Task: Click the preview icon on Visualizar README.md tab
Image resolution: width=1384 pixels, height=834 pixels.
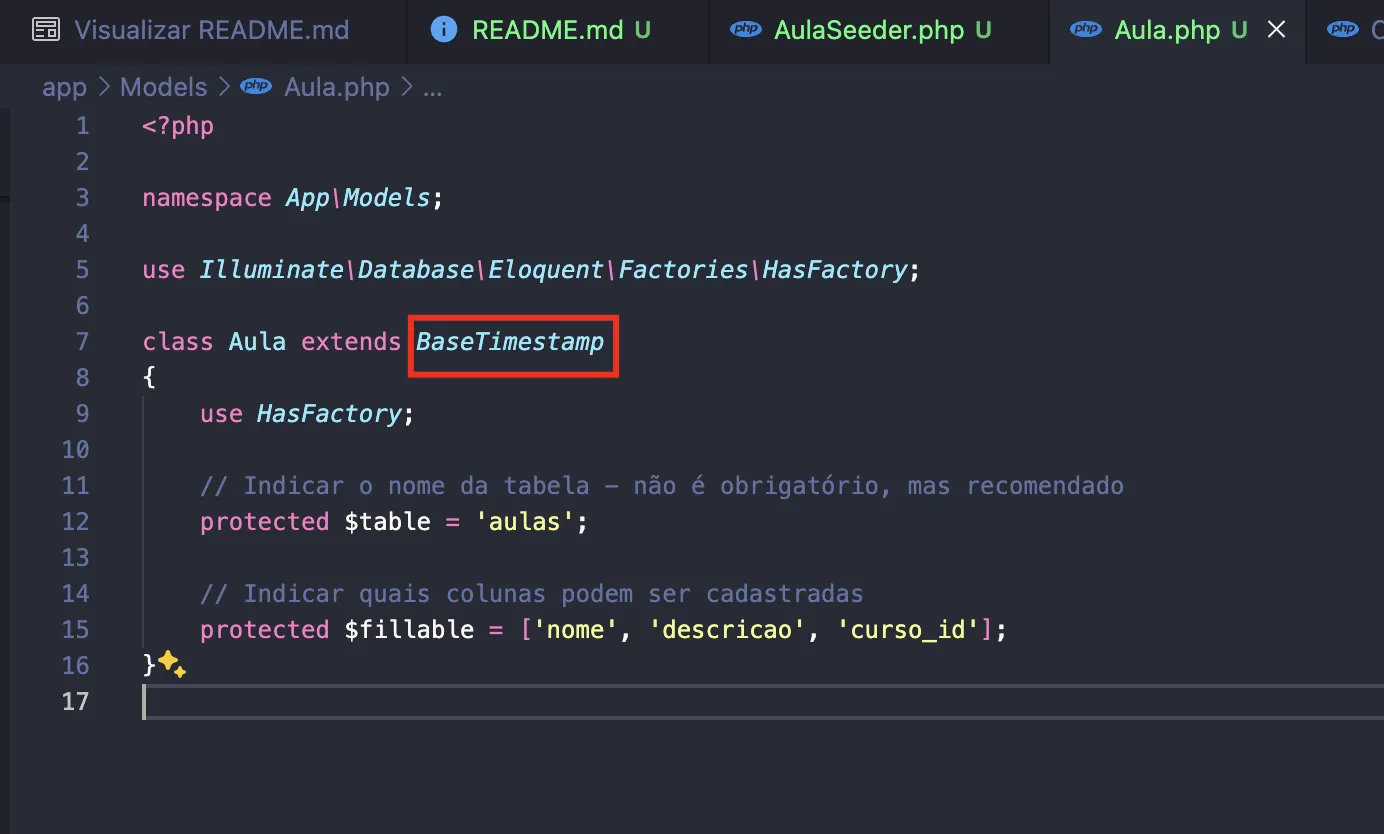Action: 45,30
